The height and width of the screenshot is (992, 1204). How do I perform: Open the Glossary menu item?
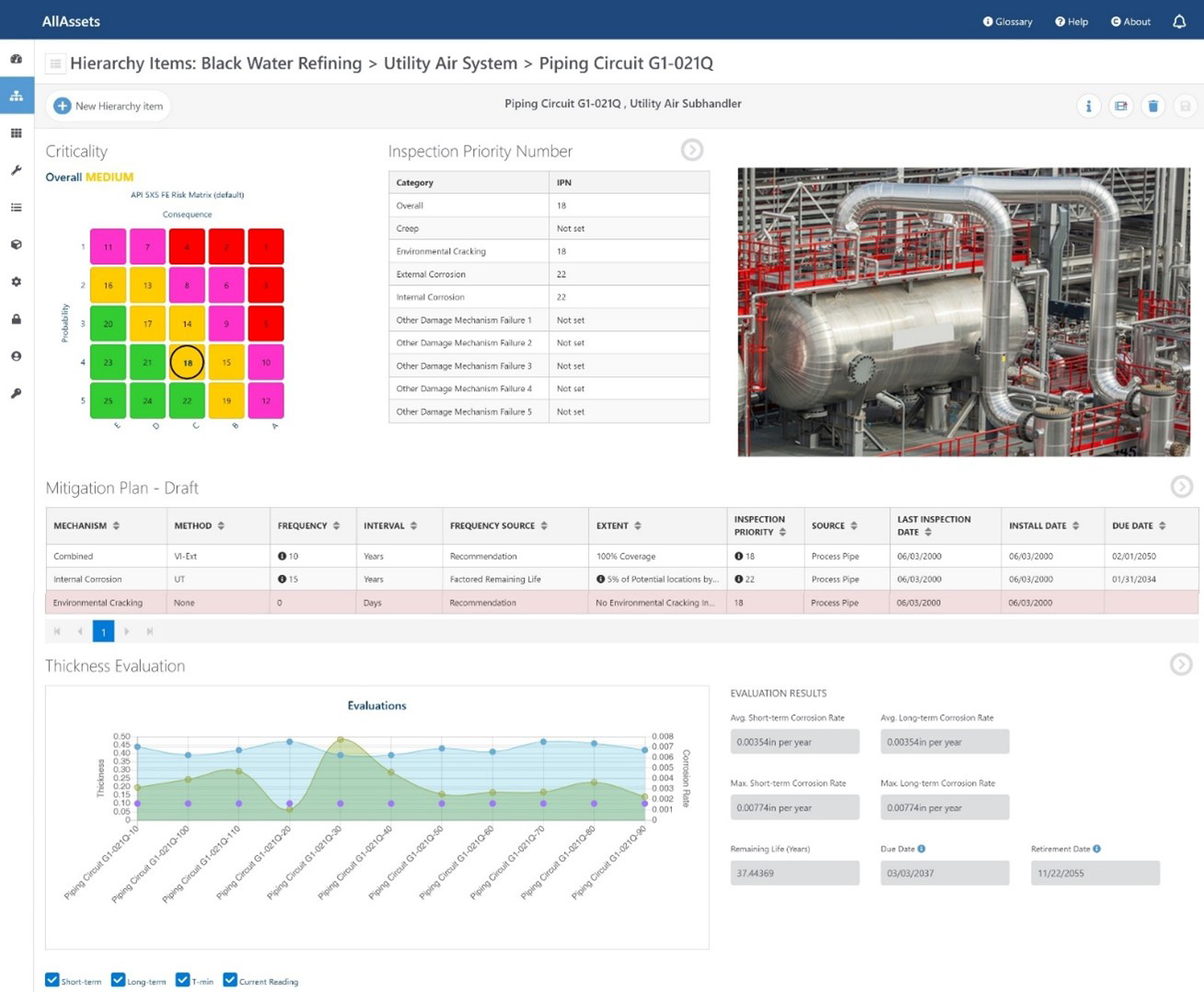[1007, 21]
